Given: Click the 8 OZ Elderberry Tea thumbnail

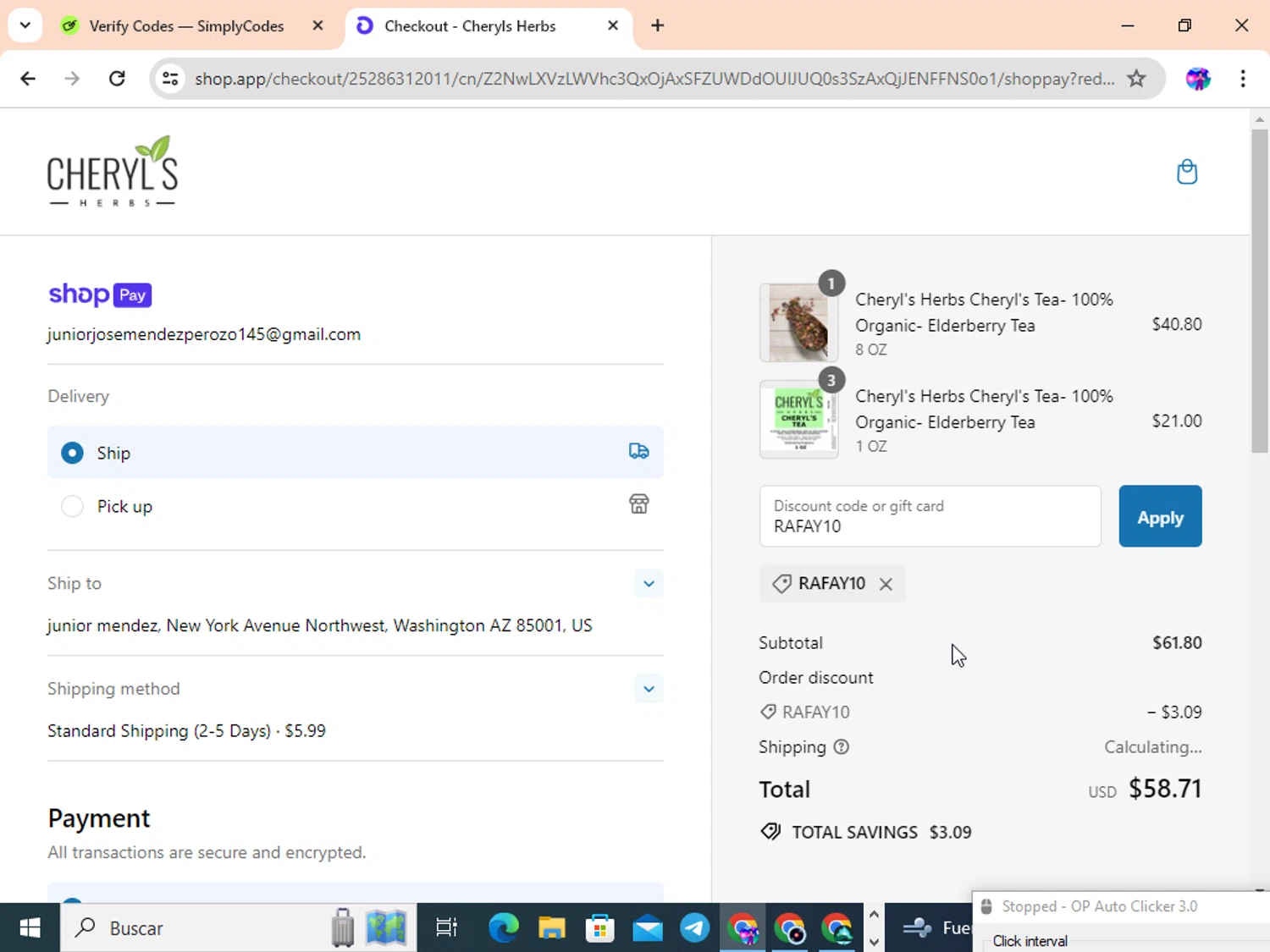Looking at the screenshot, I should [x=798, y=322].
